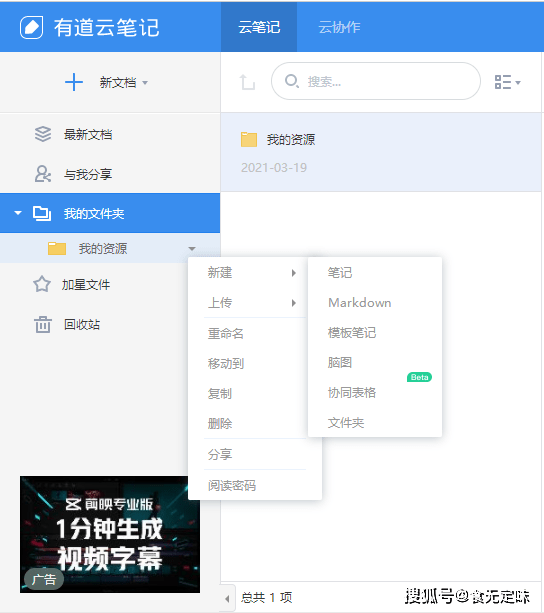Click the 新文档 button label
The height and width of the screenshot is (613, 544).
118,82
